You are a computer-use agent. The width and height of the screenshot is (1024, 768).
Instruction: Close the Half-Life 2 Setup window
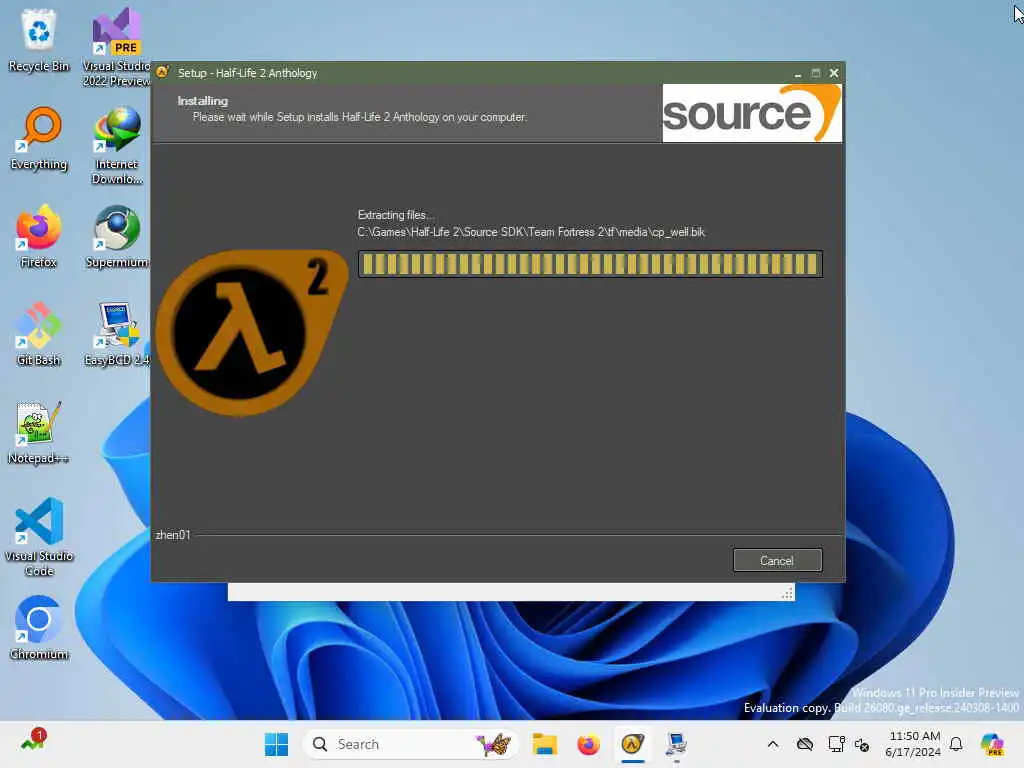(834, 73)
